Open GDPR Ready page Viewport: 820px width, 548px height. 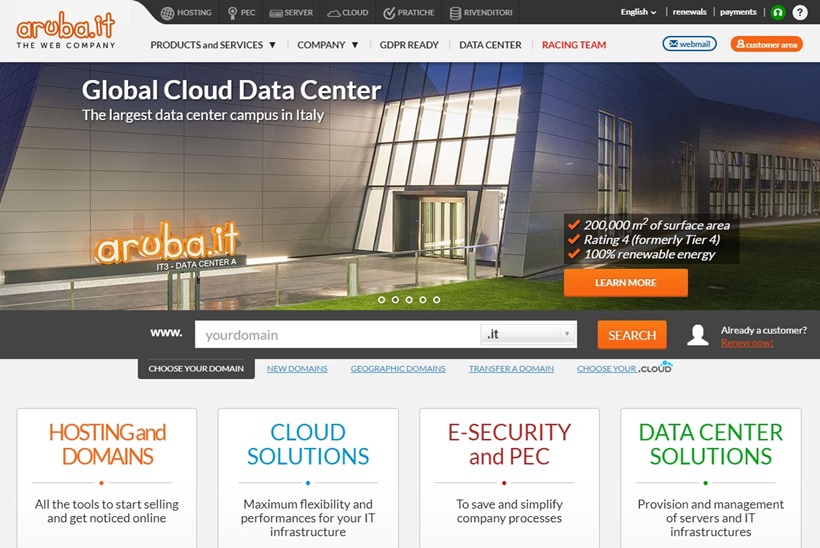[409, 45]
